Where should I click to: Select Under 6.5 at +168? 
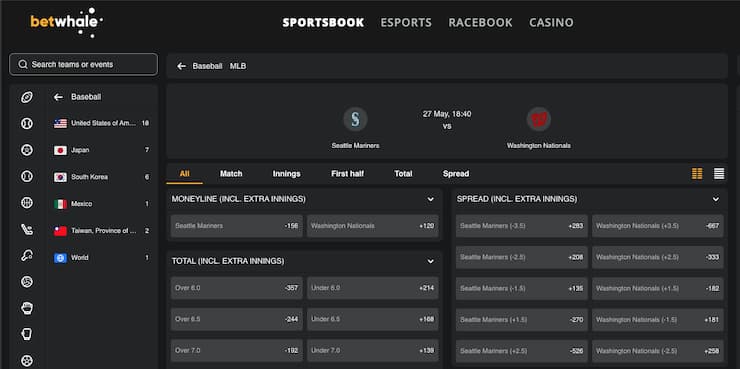point(373,319)
